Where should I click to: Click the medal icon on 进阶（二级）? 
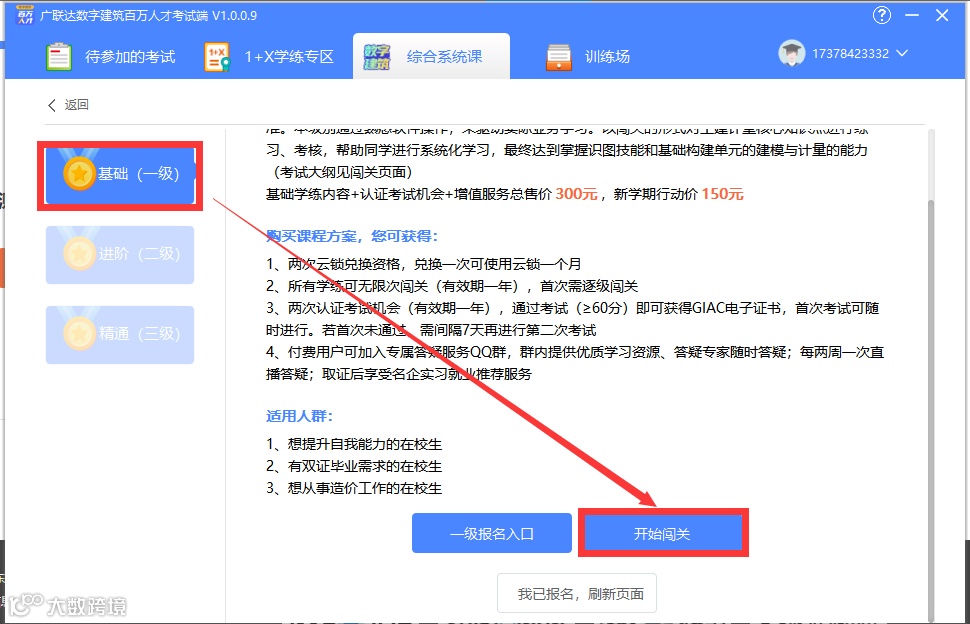click(x=79, y=253)
